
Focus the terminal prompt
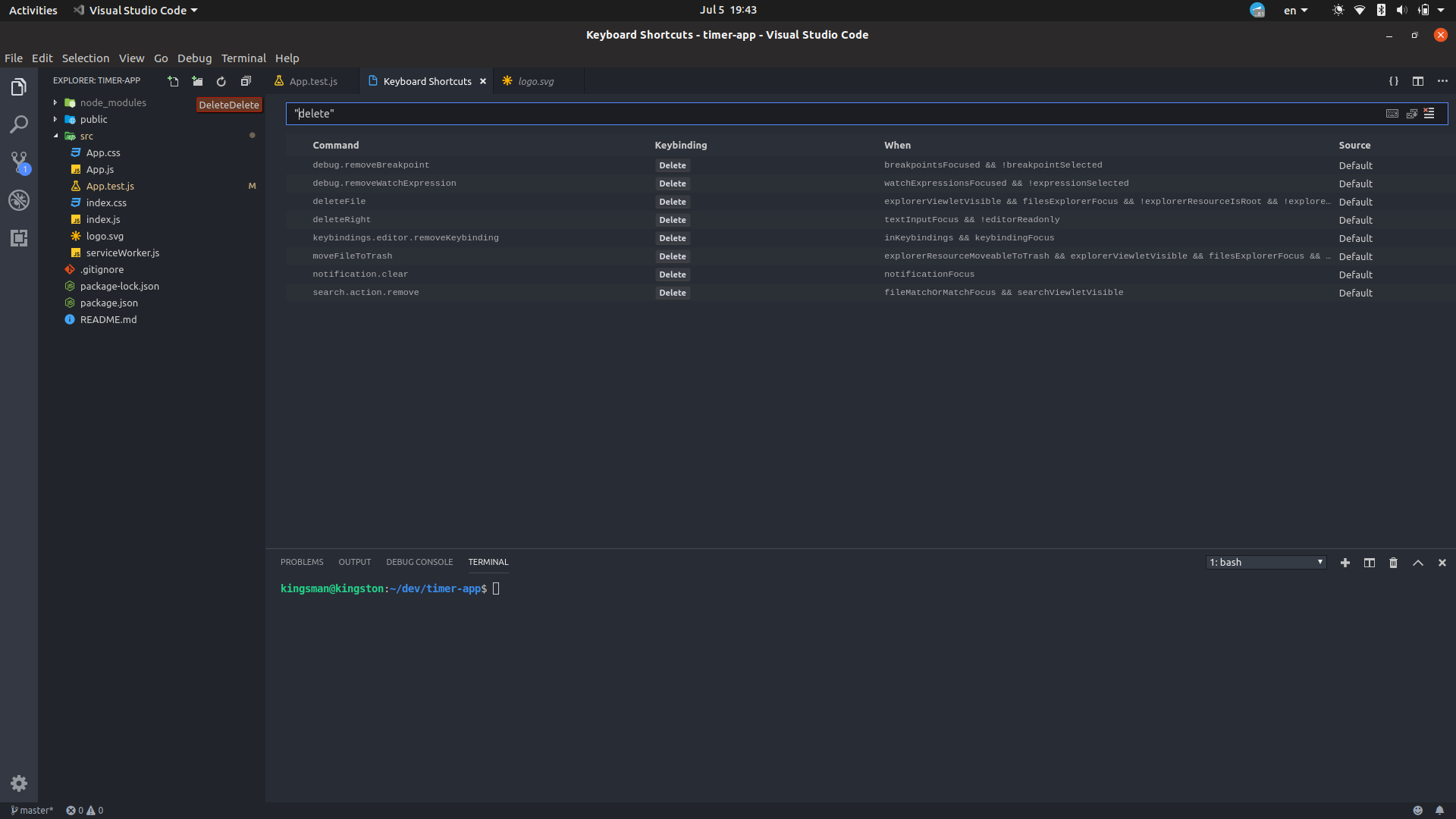496,588
